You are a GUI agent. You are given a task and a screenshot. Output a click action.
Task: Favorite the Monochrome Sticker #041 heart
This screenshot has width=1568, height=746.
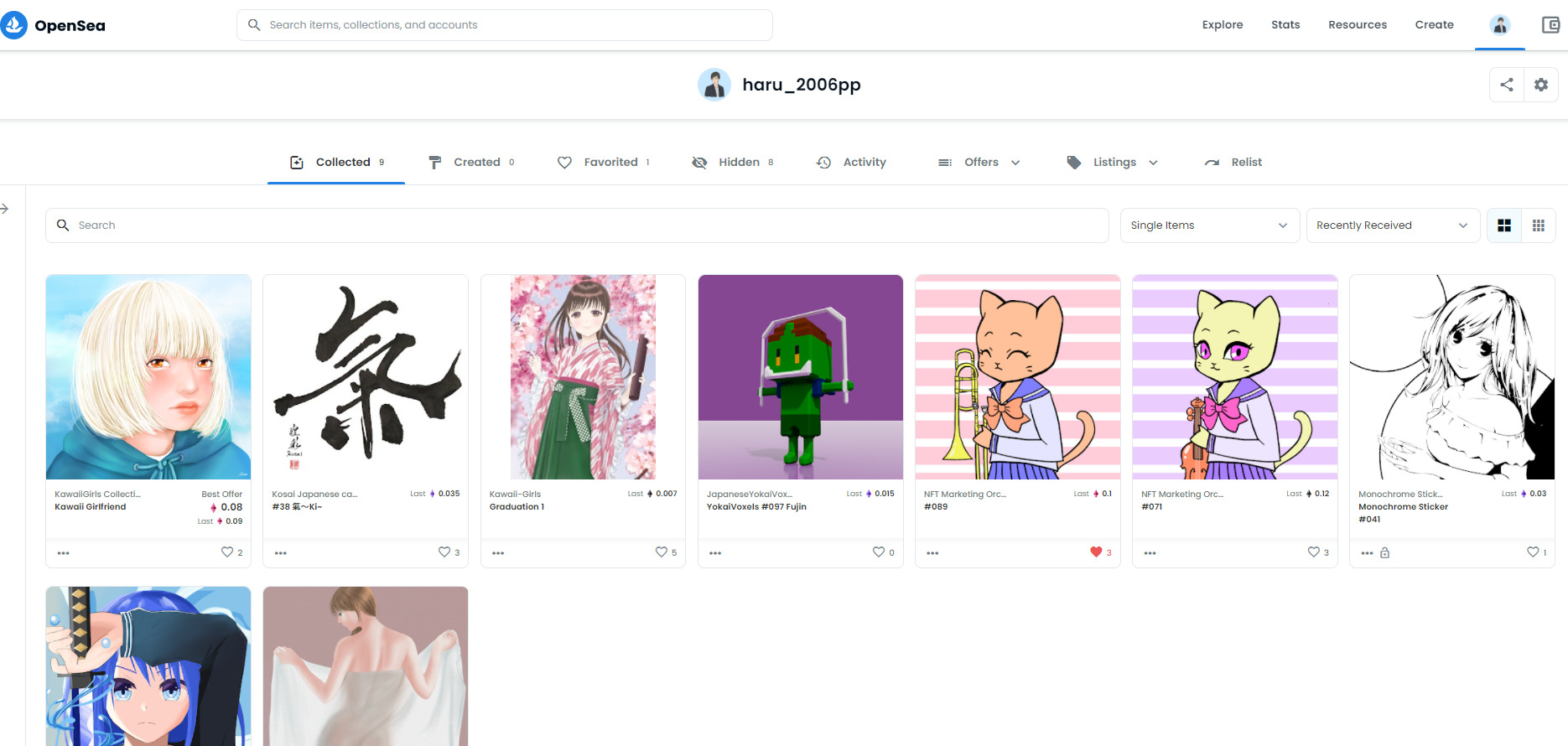tap(1533, 552)
